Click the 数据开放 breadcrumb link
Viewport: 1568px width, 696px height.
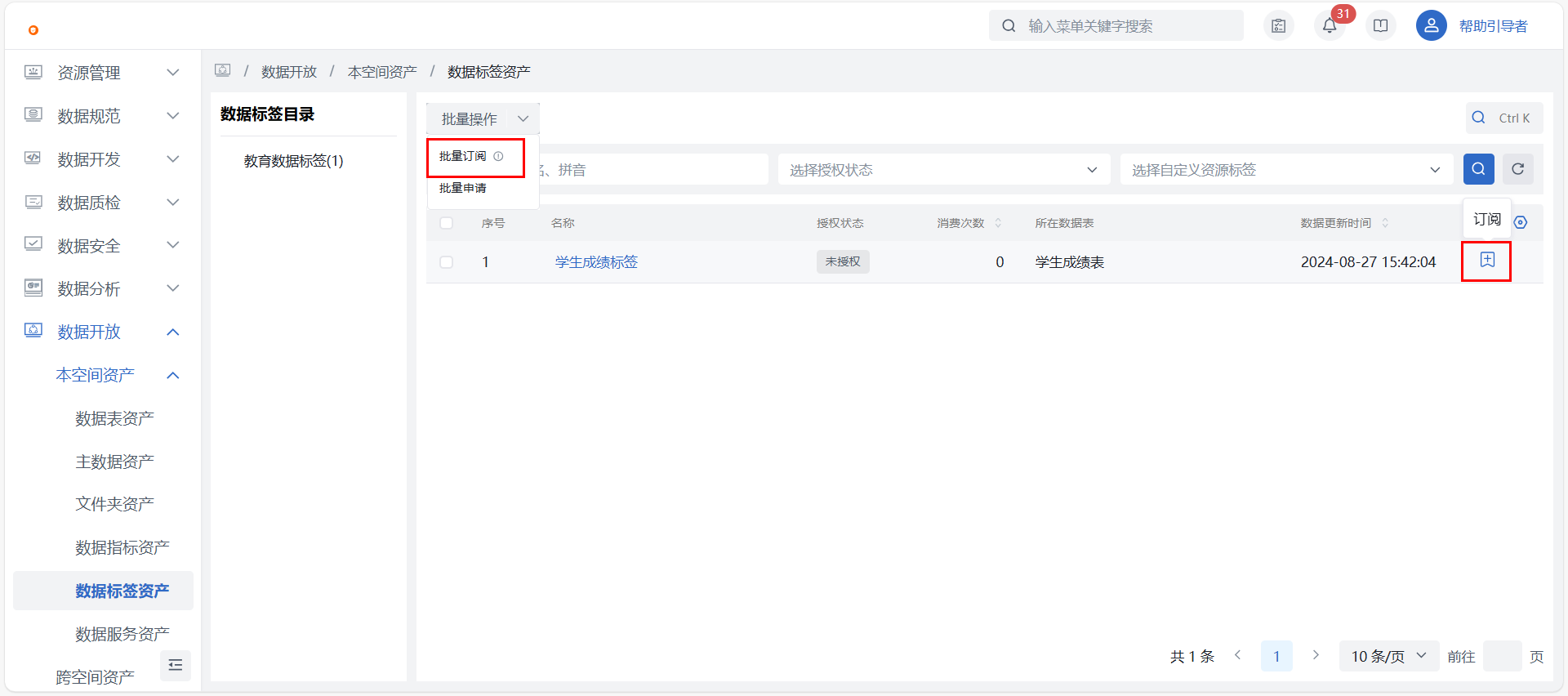pos(289,72)
